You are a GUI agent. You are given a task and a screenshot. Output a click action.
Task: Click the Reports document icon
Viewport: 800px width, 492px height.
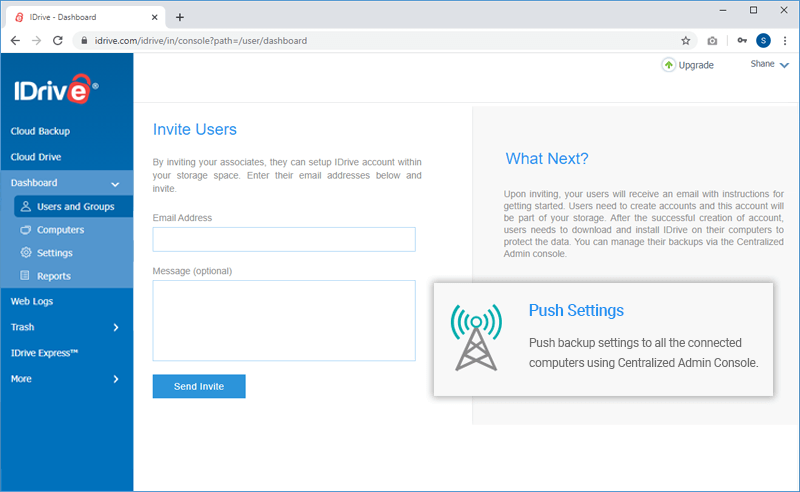click(x=24, y=276)
